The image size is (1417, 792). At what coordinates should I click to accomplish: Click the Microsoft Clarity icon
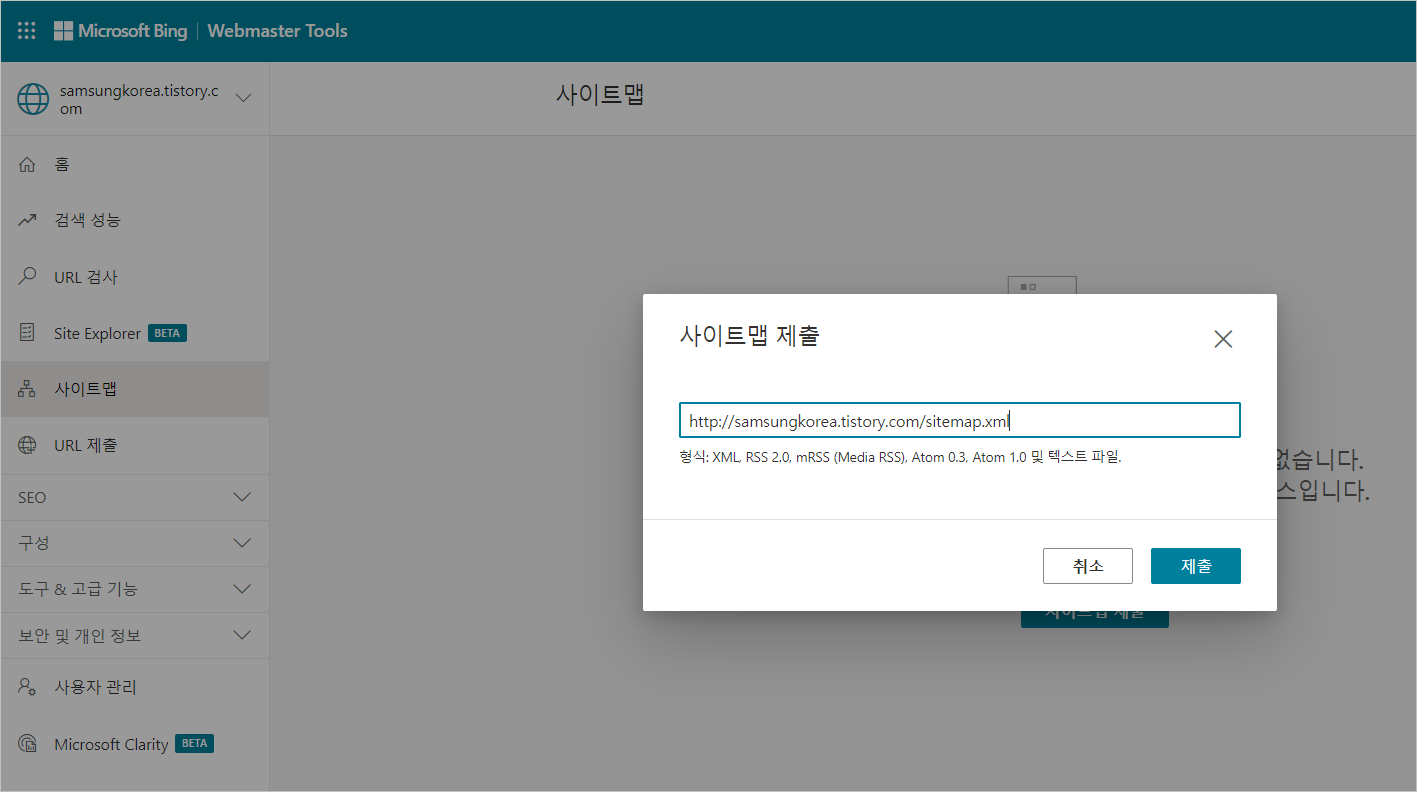pos(27,744)
